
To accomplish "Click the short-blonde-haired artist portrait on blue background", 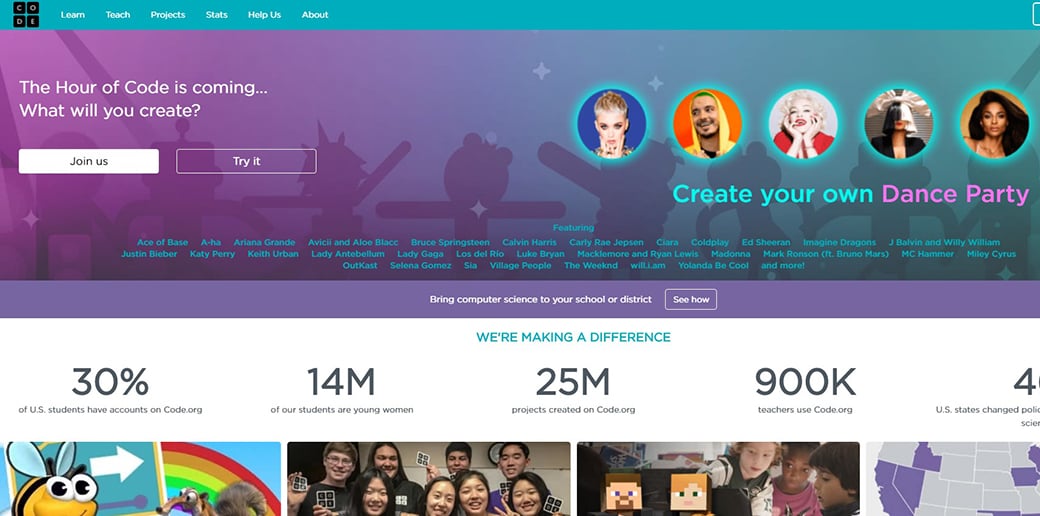I will click(x=612, y=124).
